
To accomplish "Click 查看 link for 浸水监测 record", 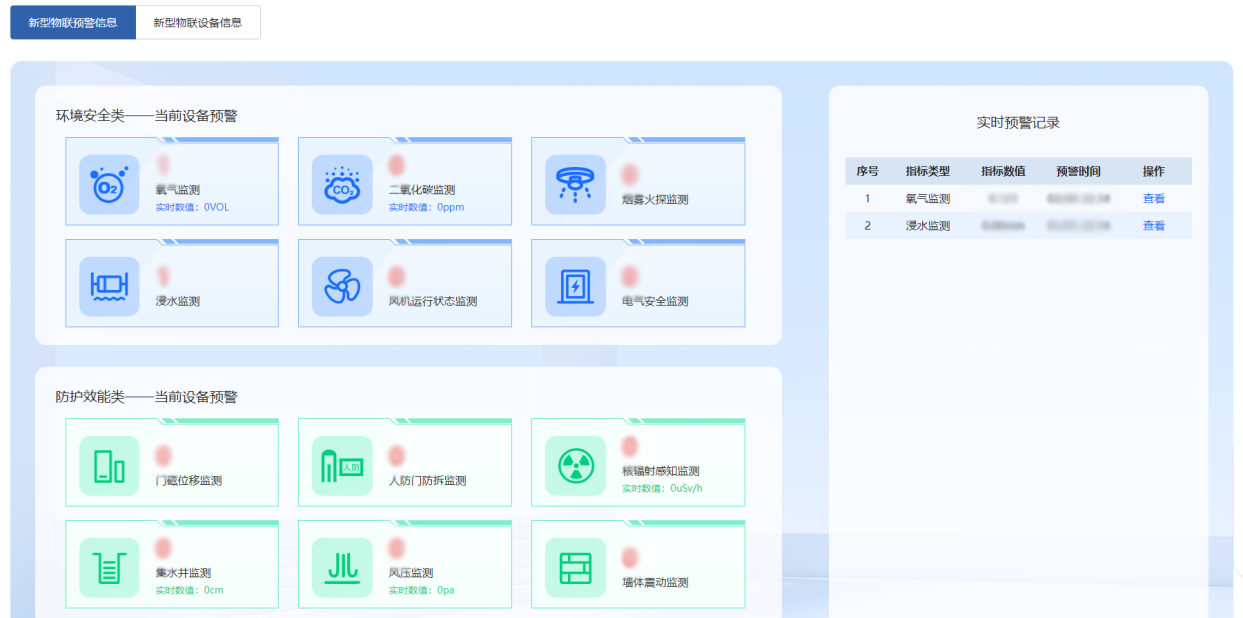I will click(1154, 226).
